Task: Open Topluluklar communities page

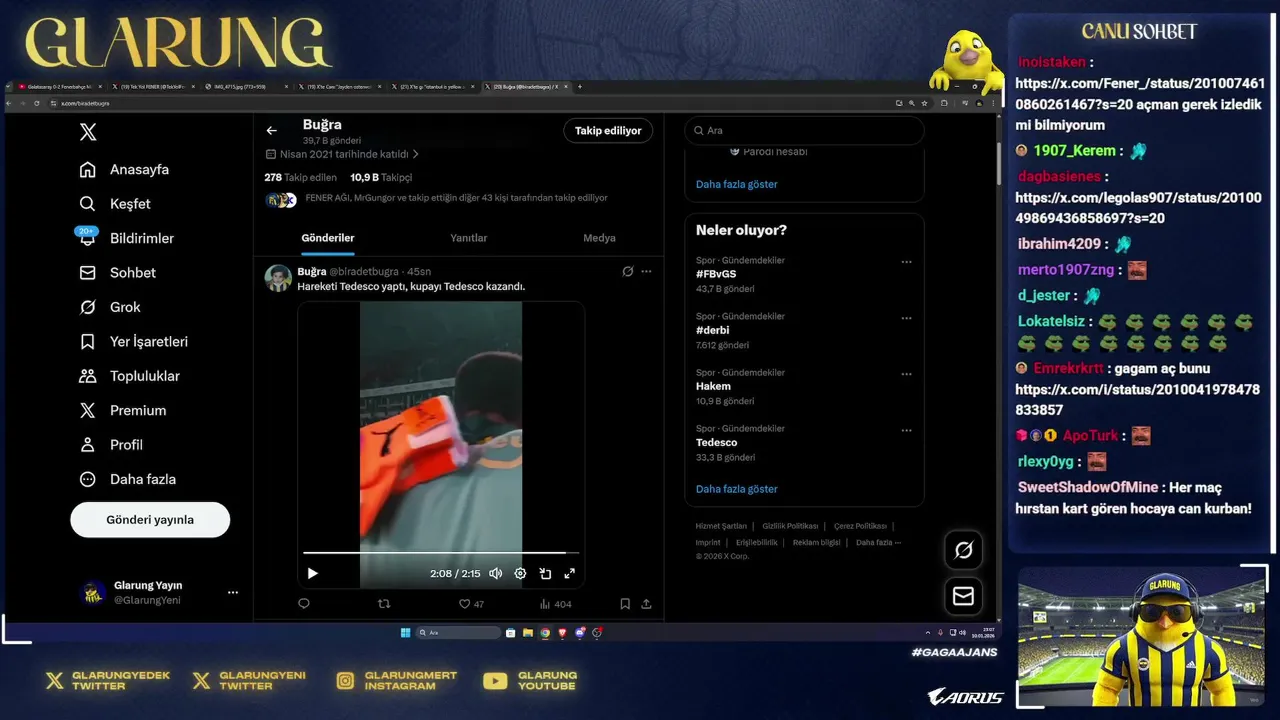Action: tap(130, 376)
